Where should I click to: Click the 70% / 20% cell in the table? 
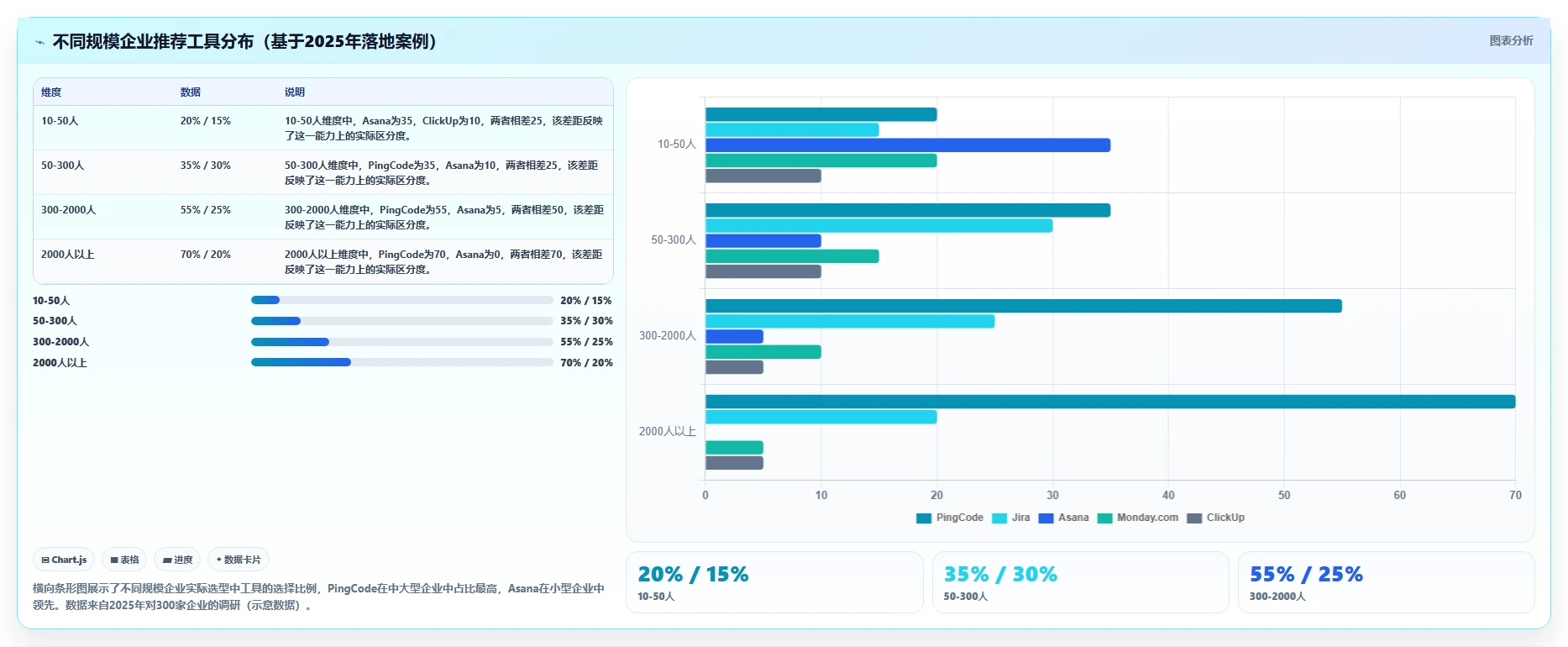pos(206,255)
